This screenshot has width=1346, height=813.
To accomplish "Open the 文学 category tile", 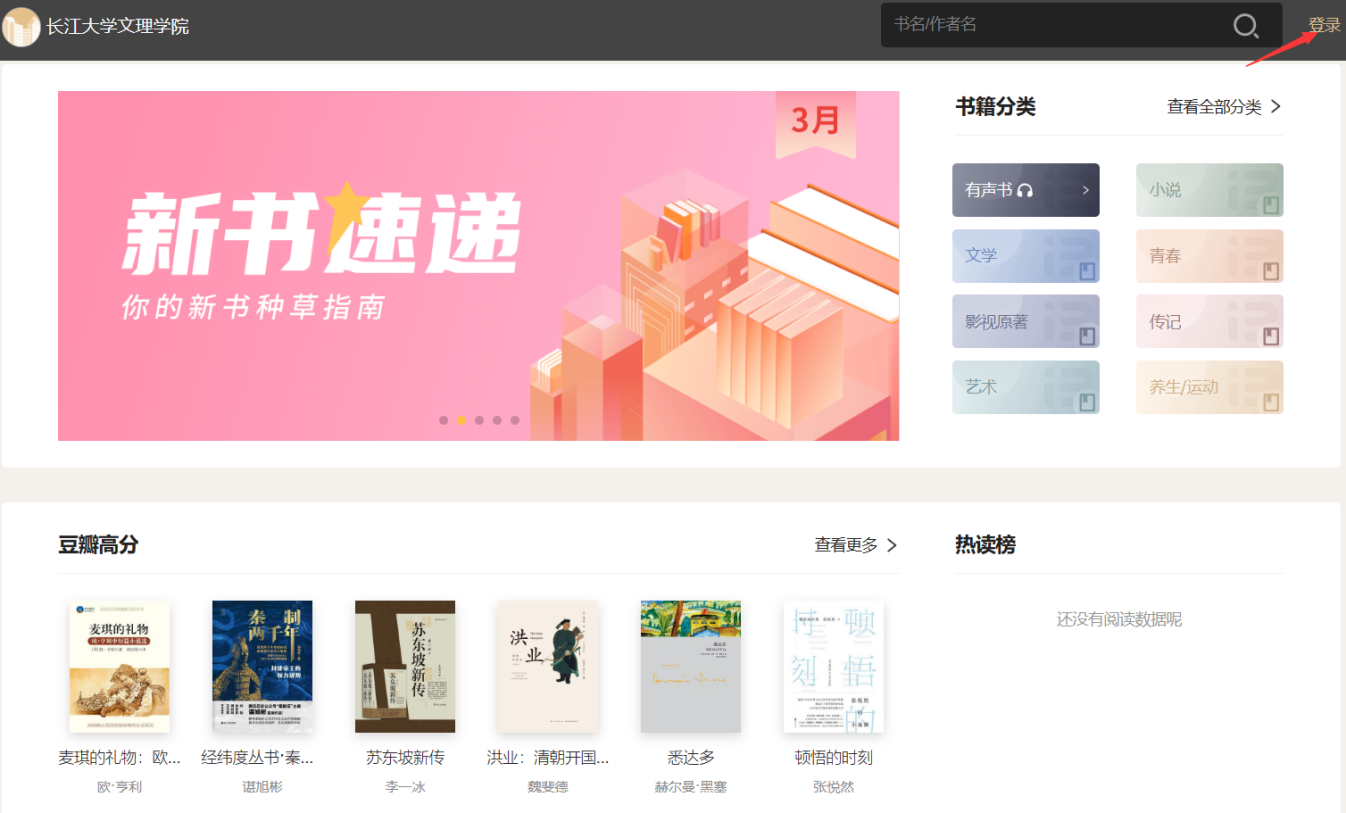I will tap(1025, 256).
